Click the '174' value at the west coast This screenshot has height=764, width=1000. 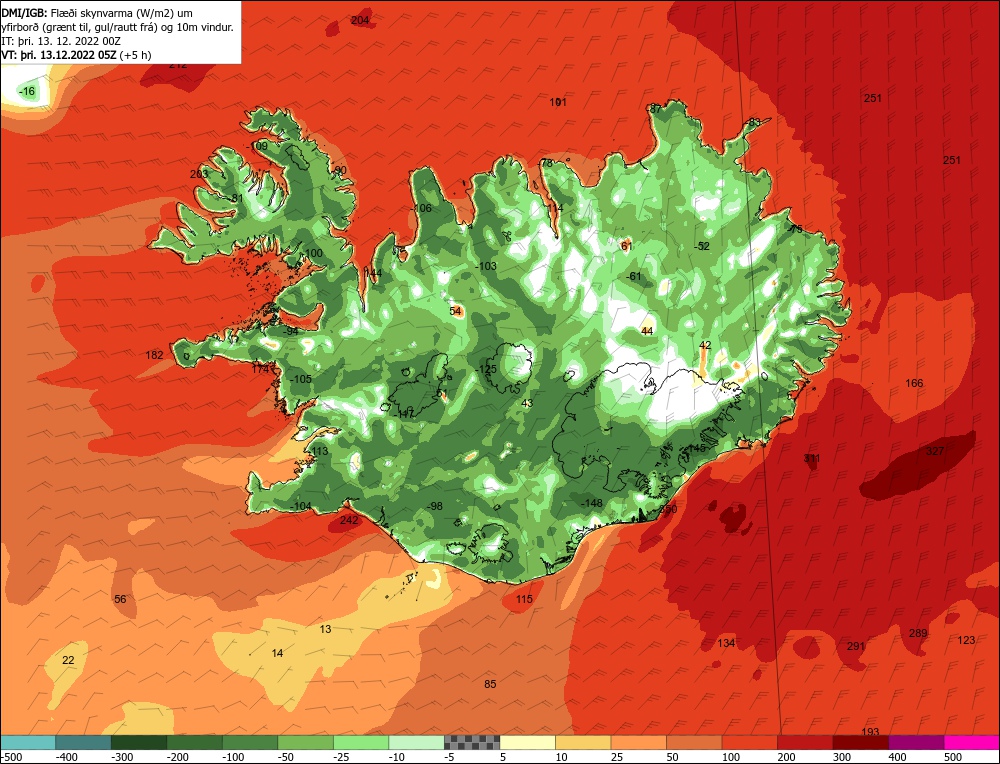[260, 369]
